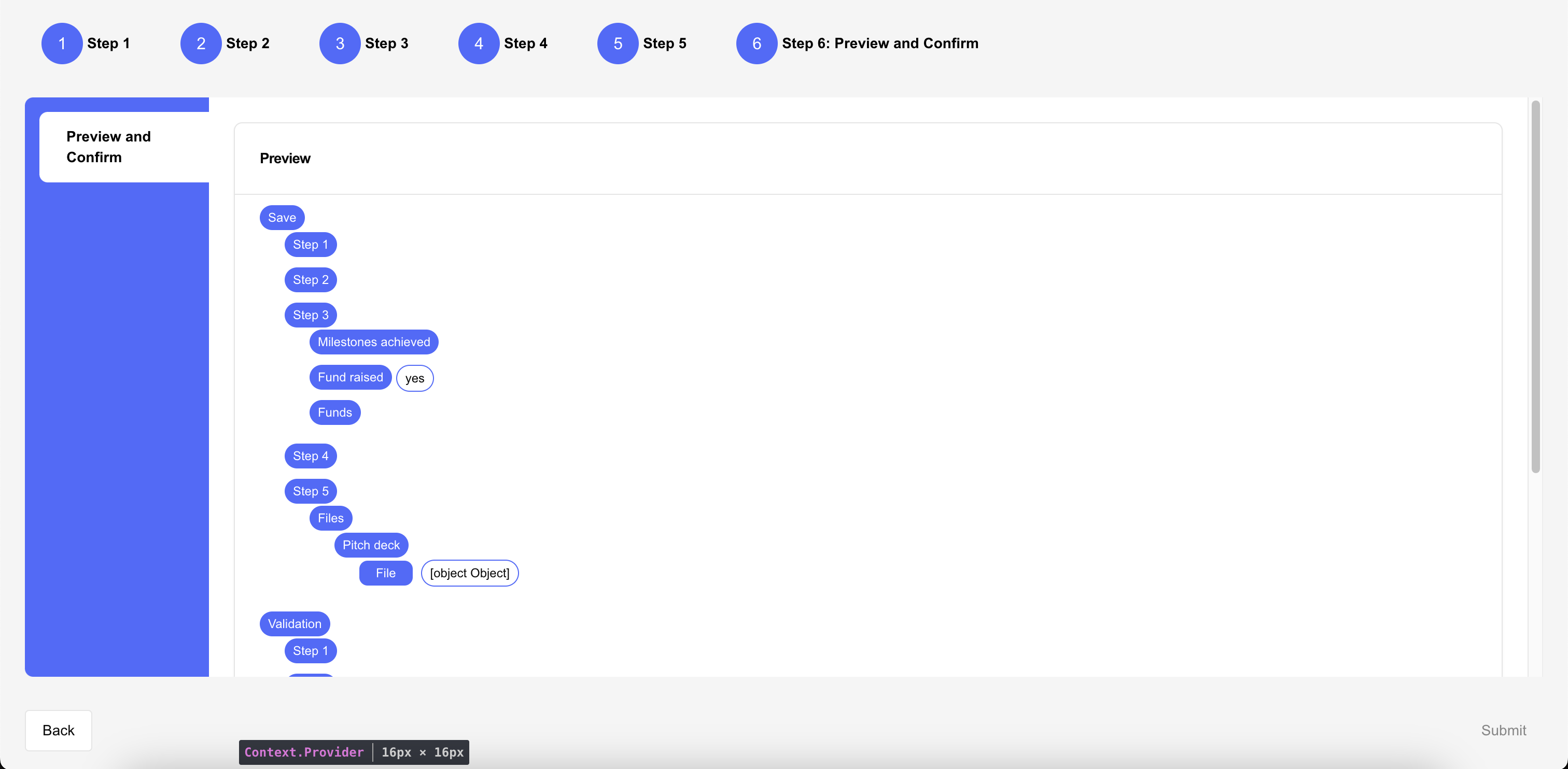This screenshot has width=1568, height=769.
Task: Go to step 4 via numbered circle
Action: click(479, 43)
